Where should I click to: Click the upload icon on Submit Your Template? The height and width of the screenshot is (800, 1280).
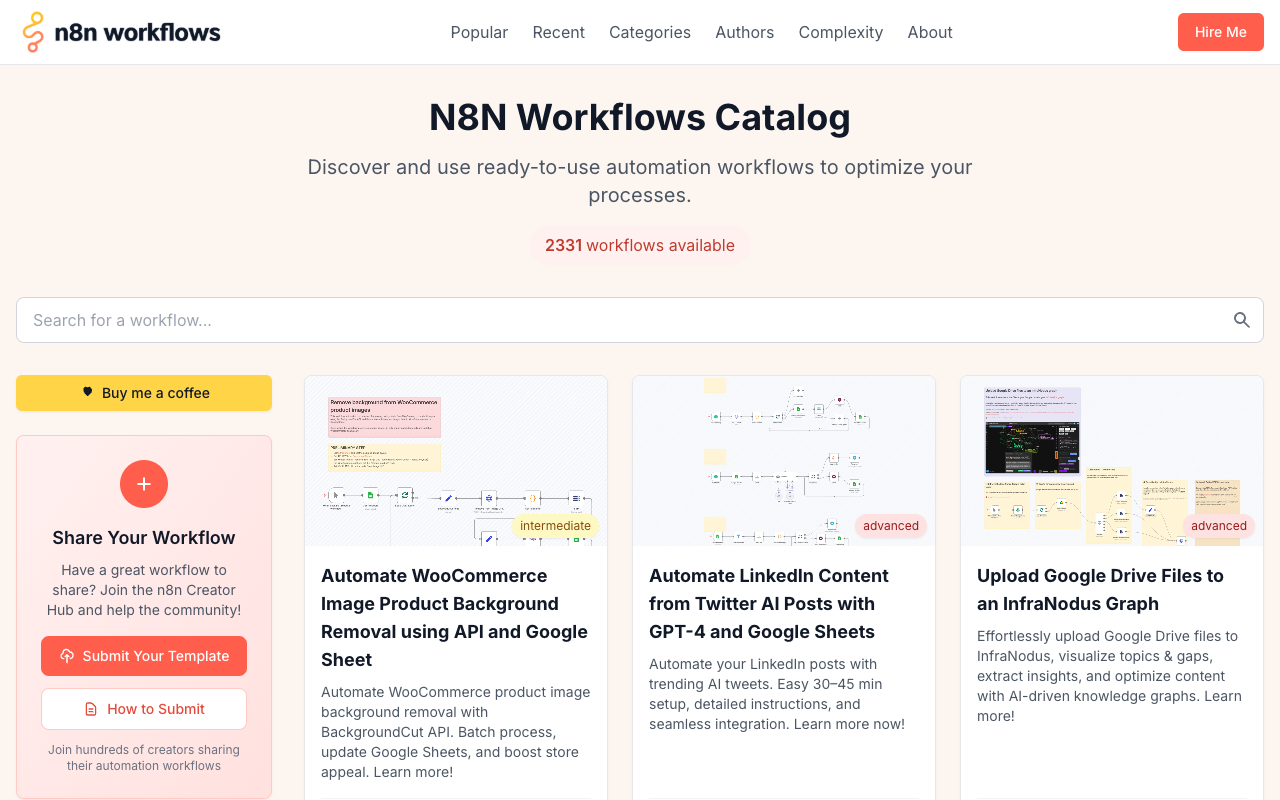pyautogui.click(x=67, y=656)
